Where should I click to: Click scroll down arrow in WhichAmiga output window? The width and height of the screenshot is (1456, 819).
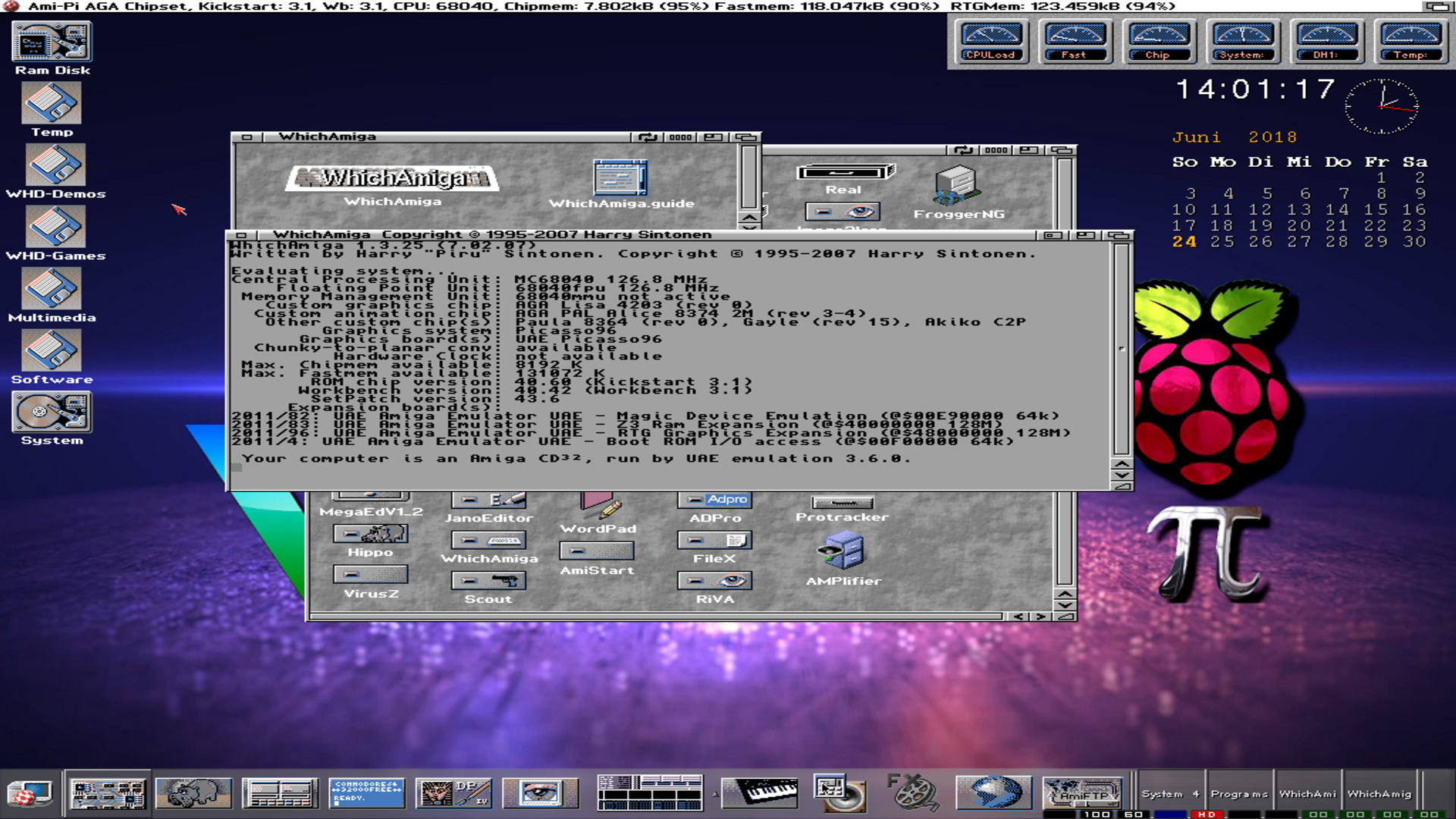[x=1122, y=475]
